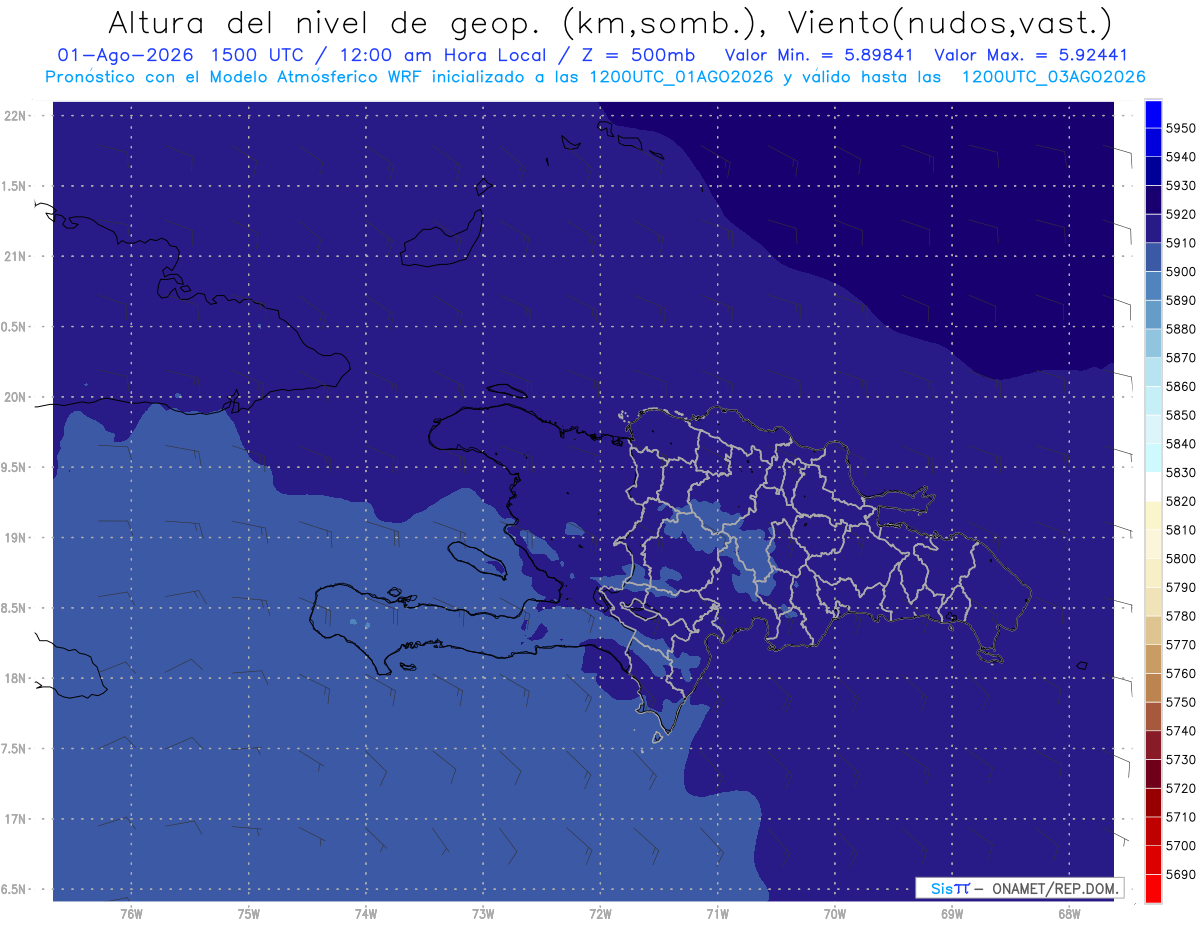
Task: Click the '70W' longitude label
Action: 835,914
